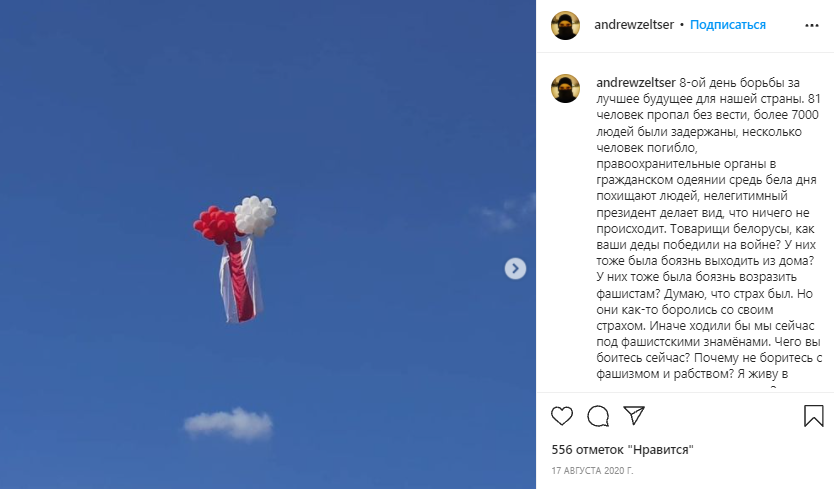The image size is (834, 489).
Task: Click the red and white balloons in photo
Action: point(235,219)
